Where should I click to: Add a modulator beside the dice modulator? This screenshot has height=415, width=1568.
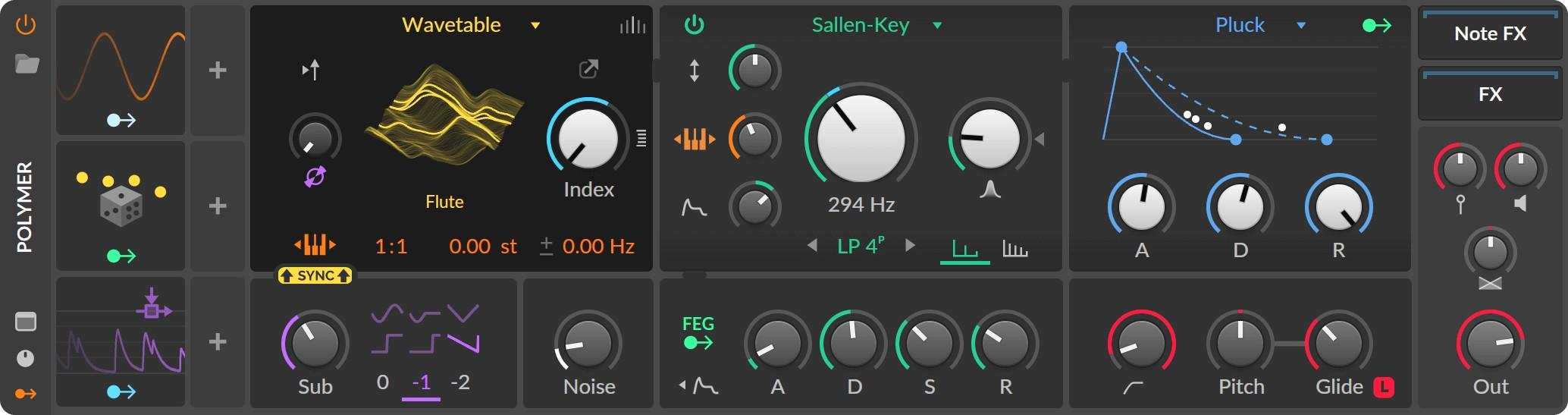[218, 206]
